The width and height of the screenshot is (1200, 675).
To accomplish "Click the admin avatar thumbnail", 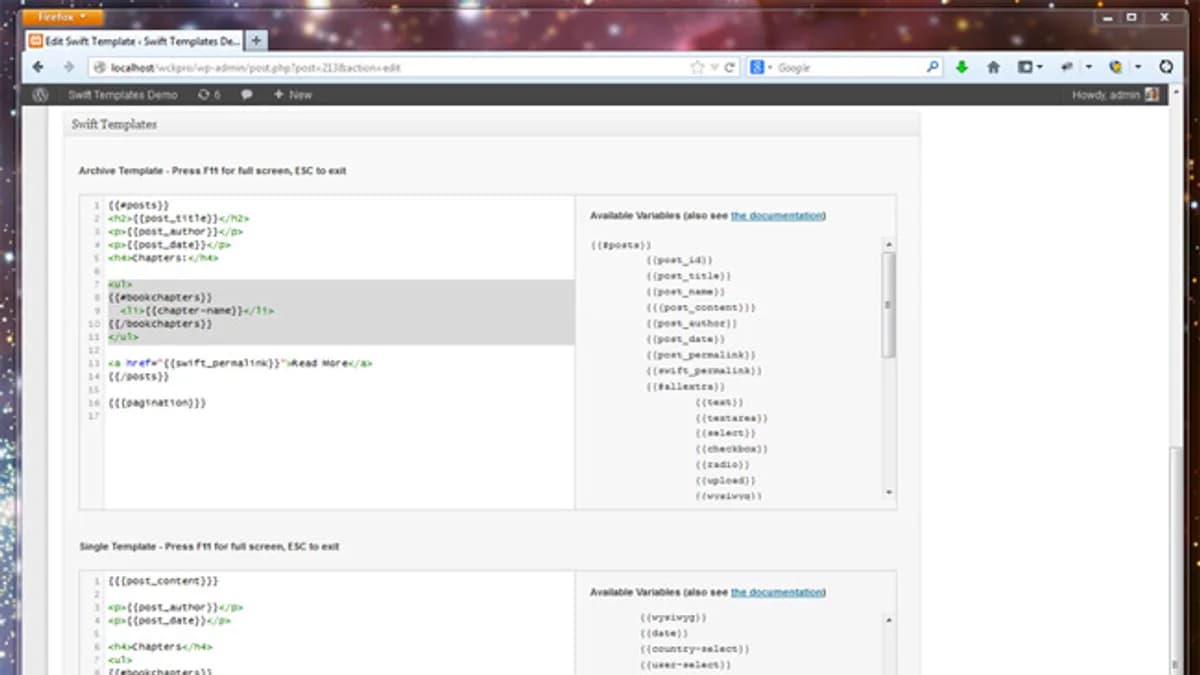I will click(1152, 95).
